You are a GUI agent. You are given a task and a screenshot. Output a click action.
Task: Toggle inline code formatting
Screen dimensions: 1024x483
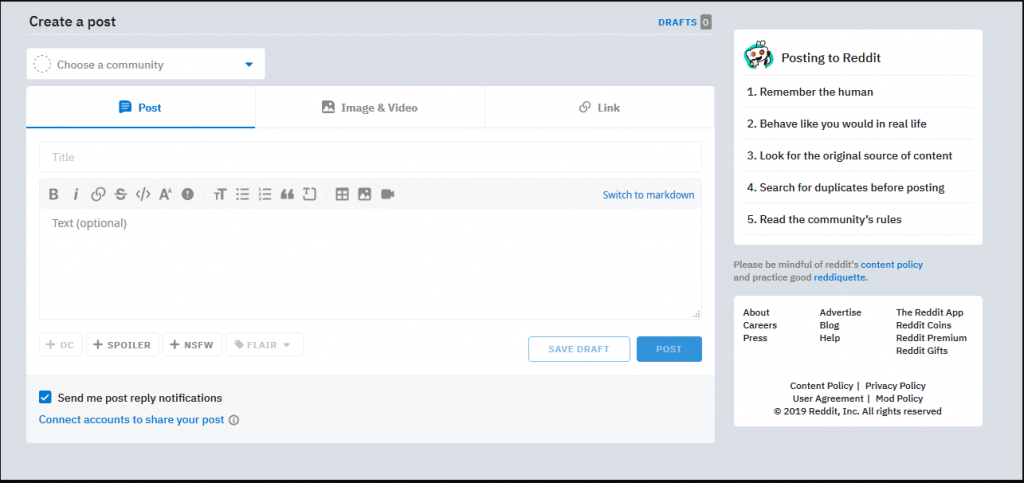coord(143,194)
